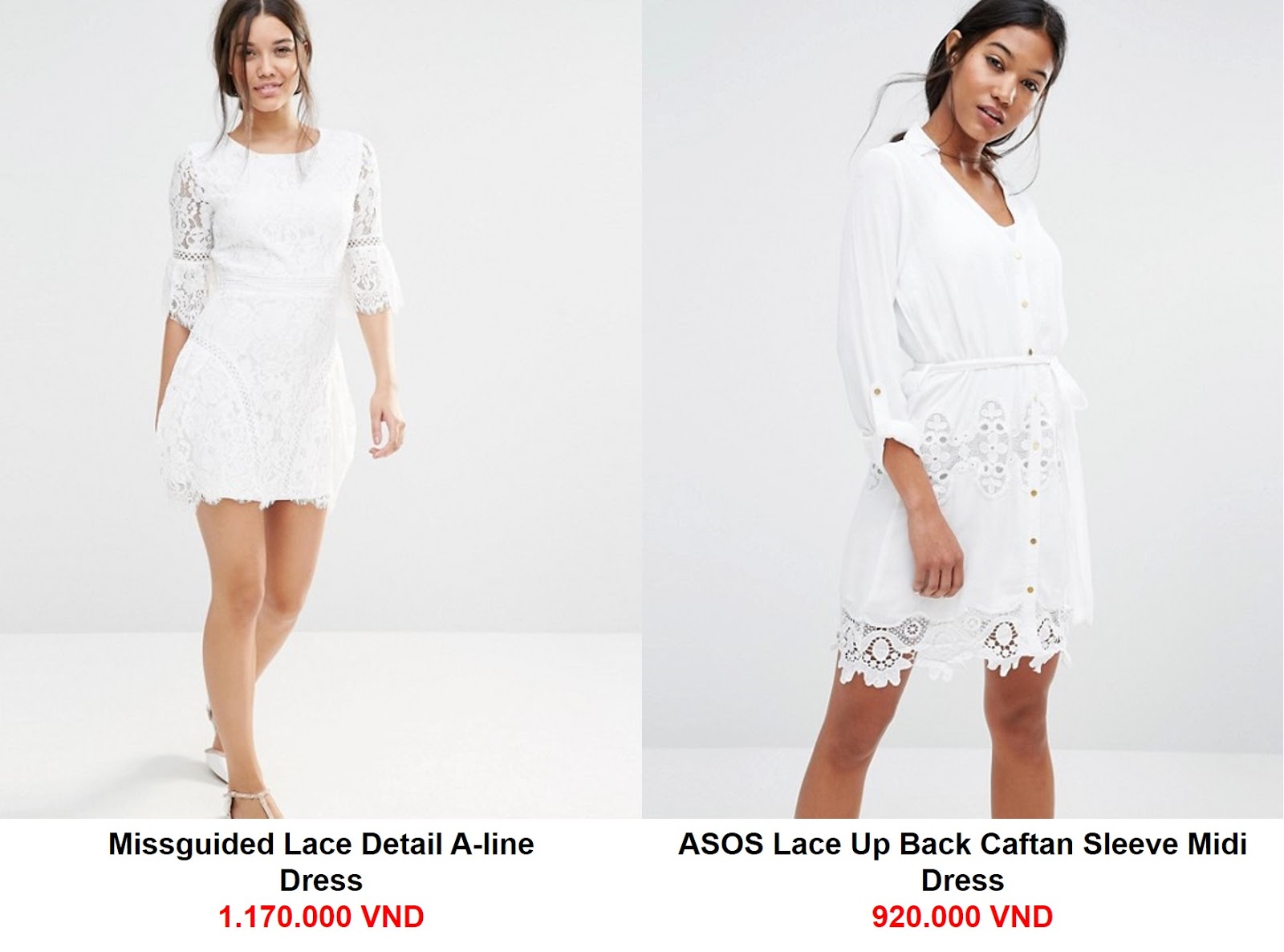Image resolution: width=1284 pixels, height=952 pixels.
Task: Open the ASOS Lace Up Back Caftan title
Action: 962,862
